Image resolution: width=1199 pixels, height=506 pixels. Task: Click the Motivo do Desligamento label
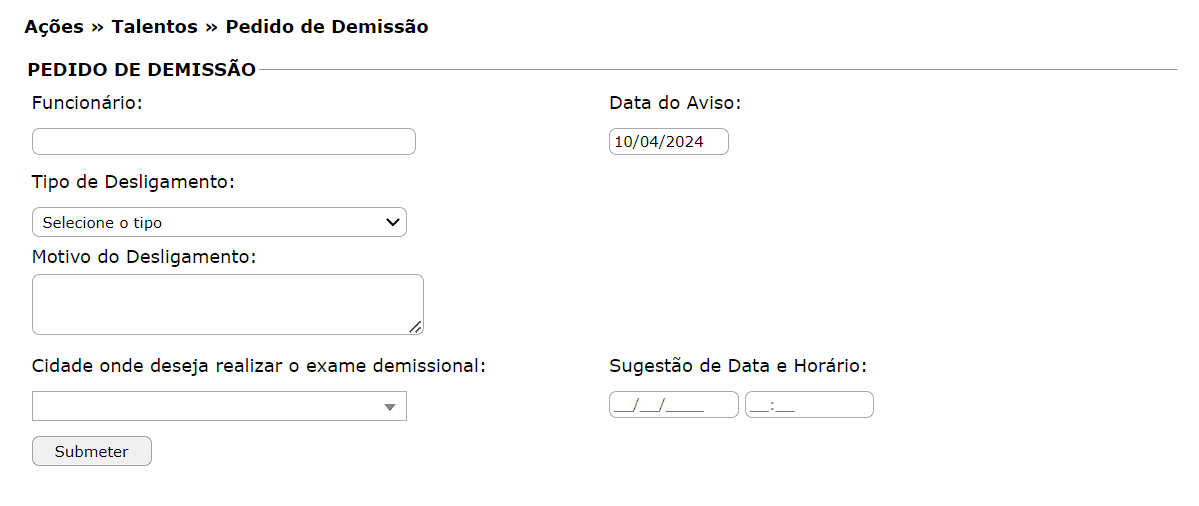pyautogui.click(x=144, y=256)
